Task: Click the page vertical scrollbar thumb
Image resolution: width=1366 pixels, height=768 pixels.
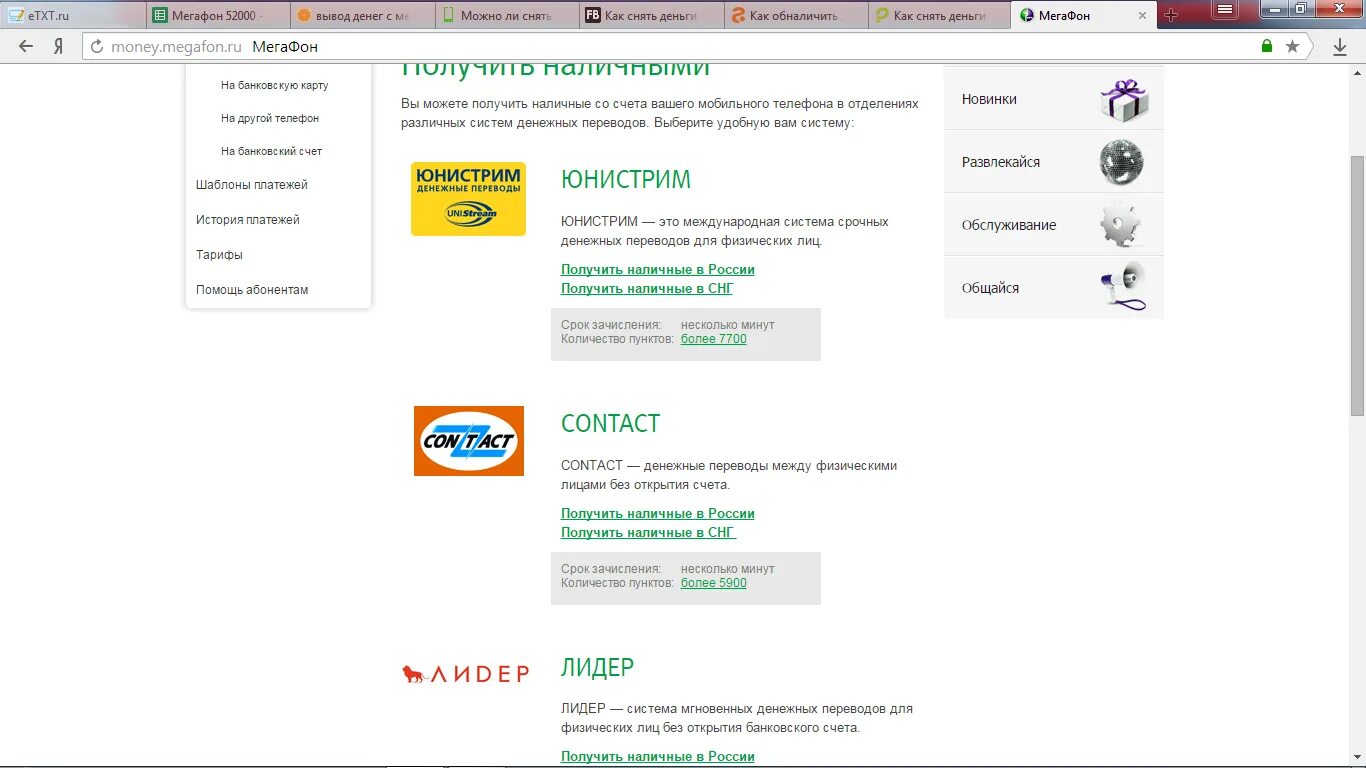Action: (1357, 285)
